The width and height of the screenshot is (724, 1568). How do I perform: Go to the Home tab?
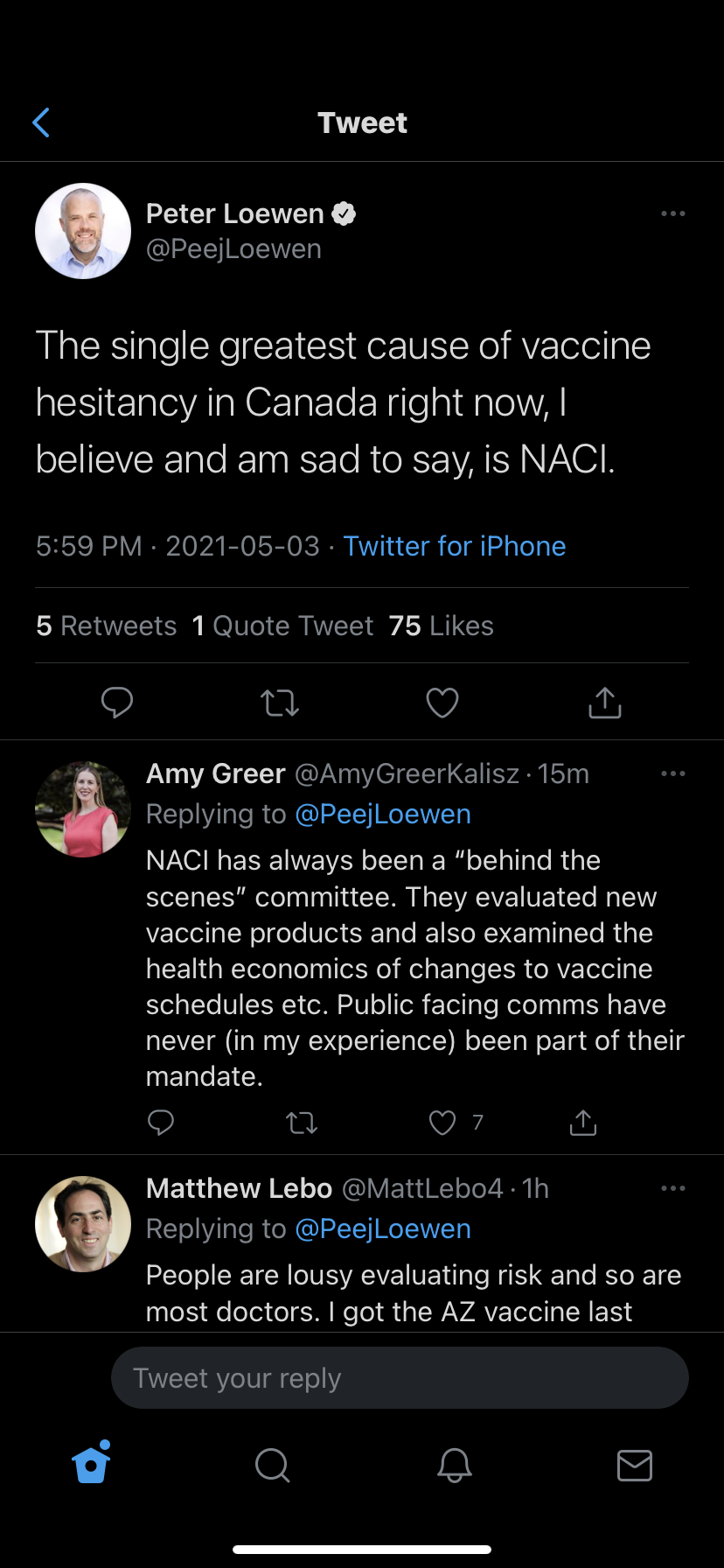pos(92,1464)
